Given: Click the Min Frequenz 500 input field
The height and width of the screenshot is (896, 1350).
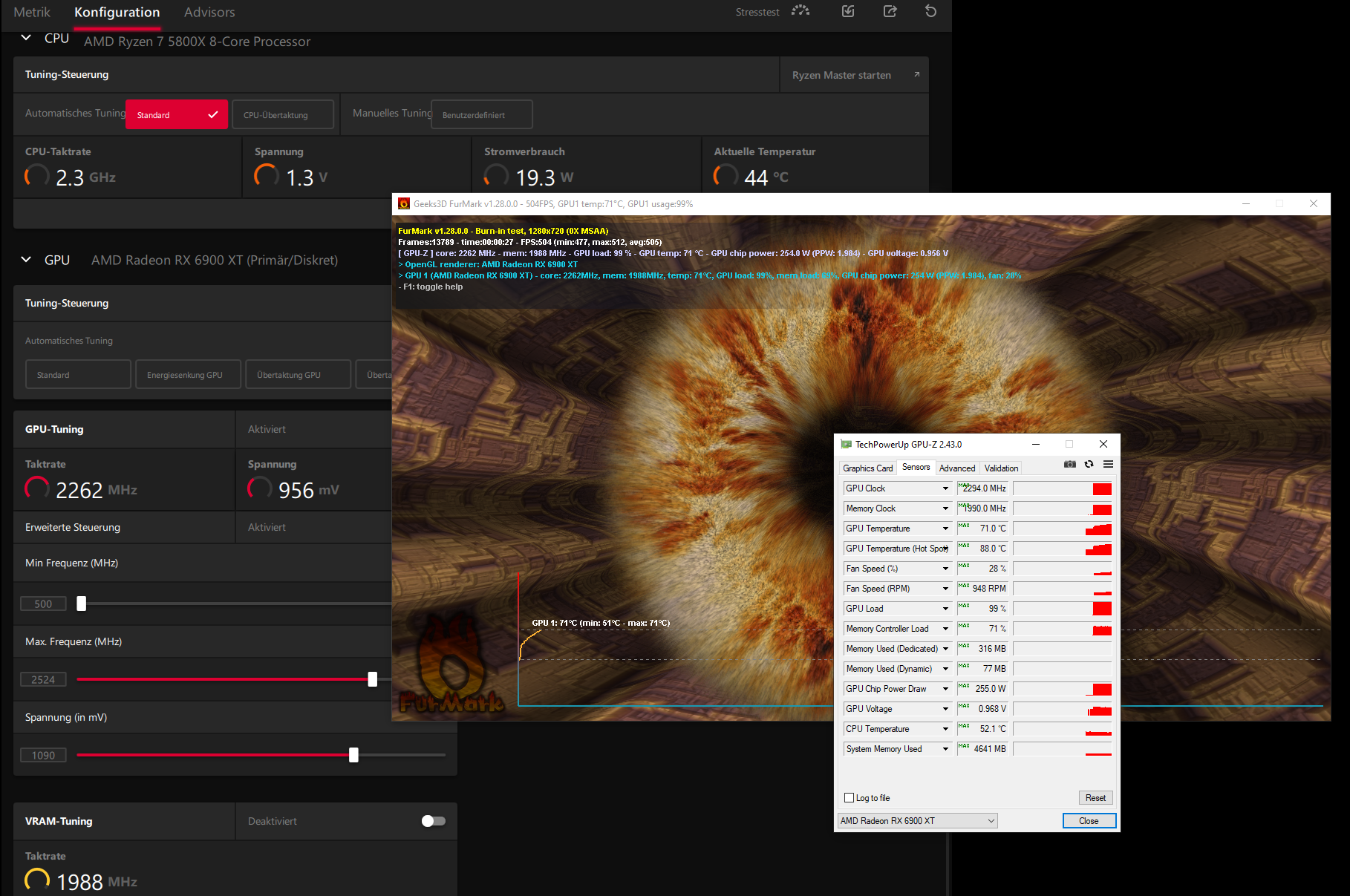Looking at the screenshot, I should tap(43, 604).
